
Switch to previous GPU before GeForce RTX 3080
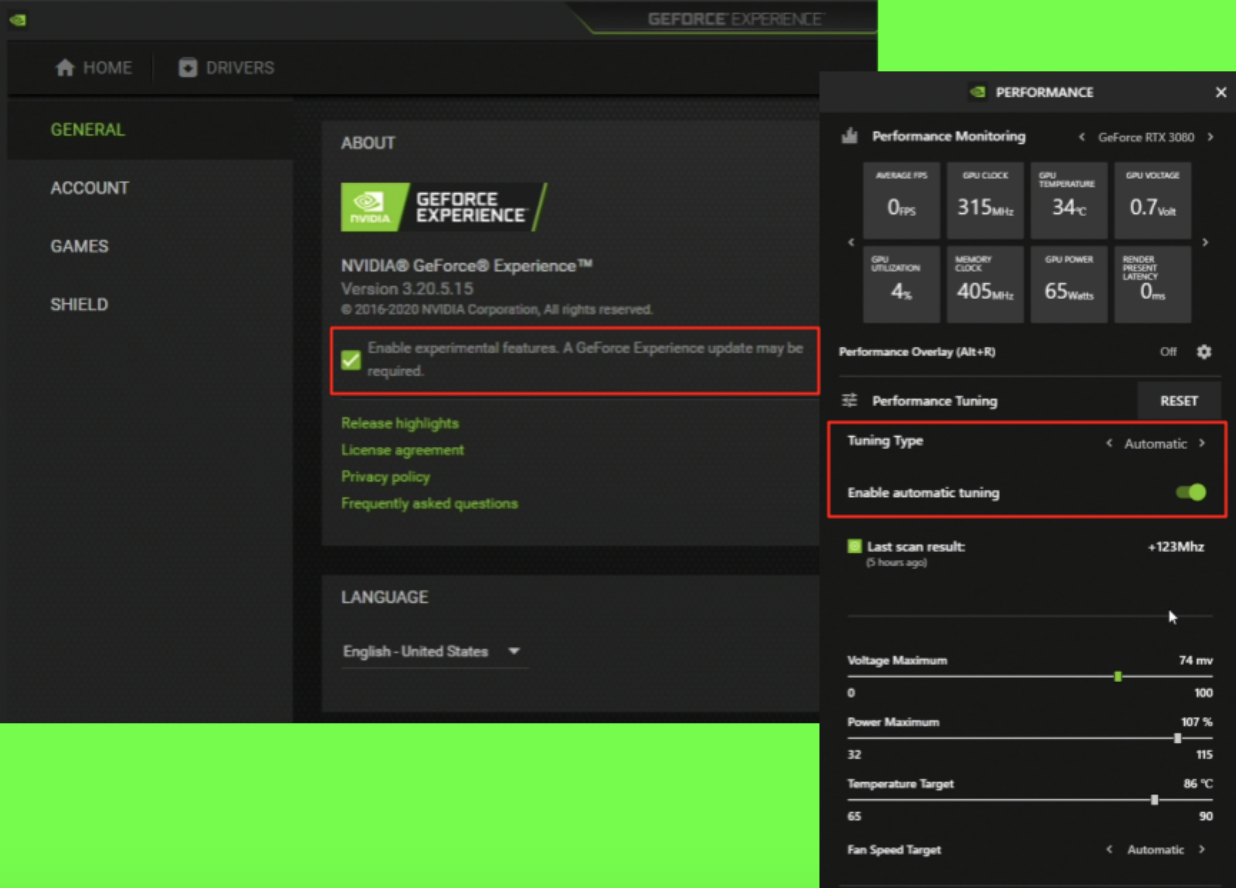coord(1082,137)
